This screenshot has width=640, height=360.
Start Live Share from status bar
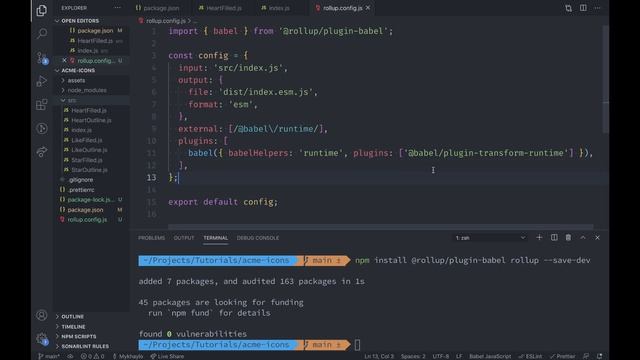pyautogui.click(x=167, y=356)
